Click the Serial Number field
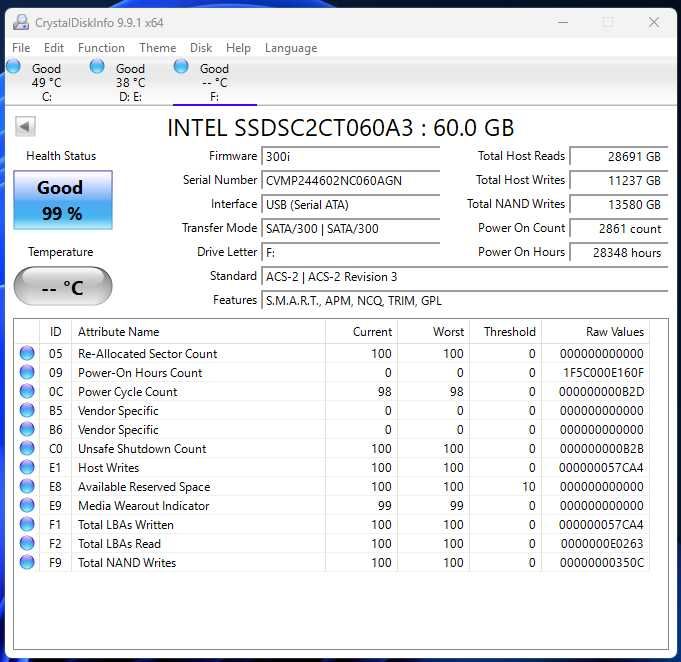681x662 pixels. point(350,180)
